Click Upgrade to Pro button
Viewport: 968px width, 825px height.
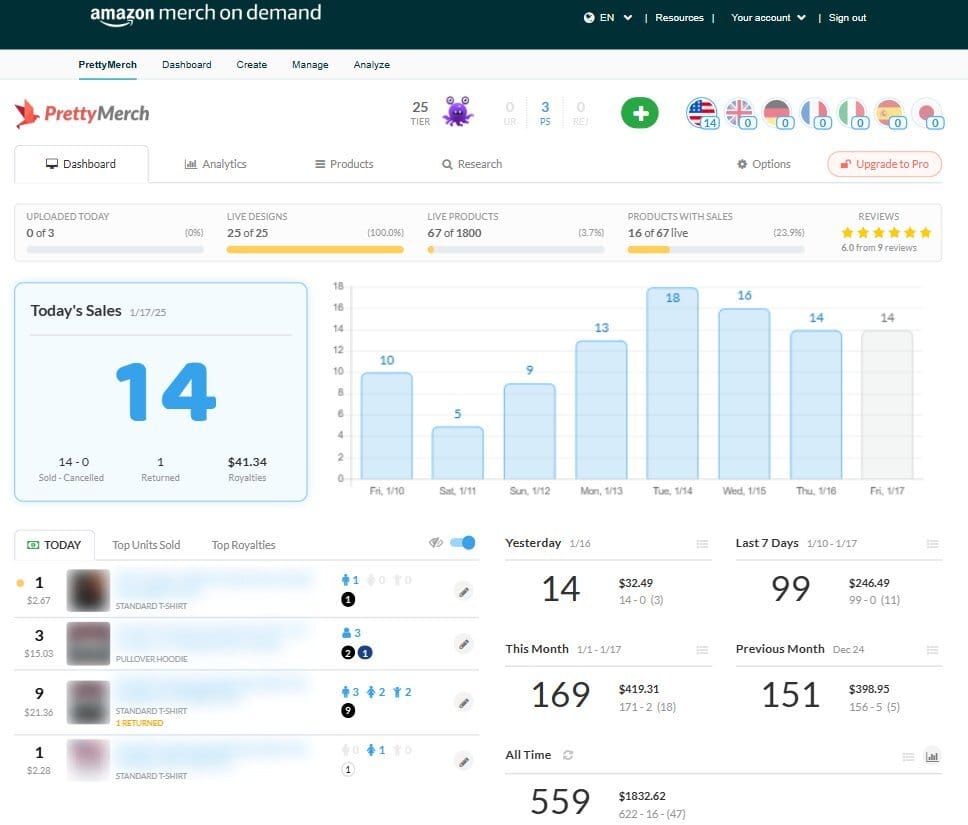click(885, 164)
